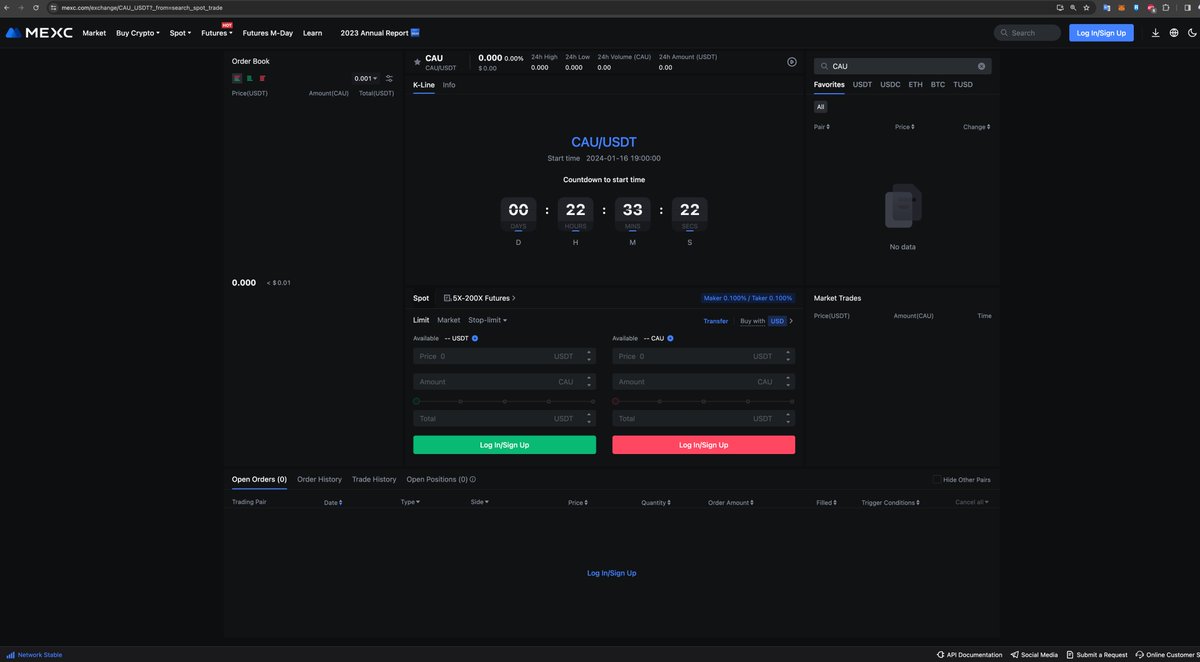This screenshot has width=1200, height=662.
Task: Show only buy orders in Order Book
Action: 249,77
